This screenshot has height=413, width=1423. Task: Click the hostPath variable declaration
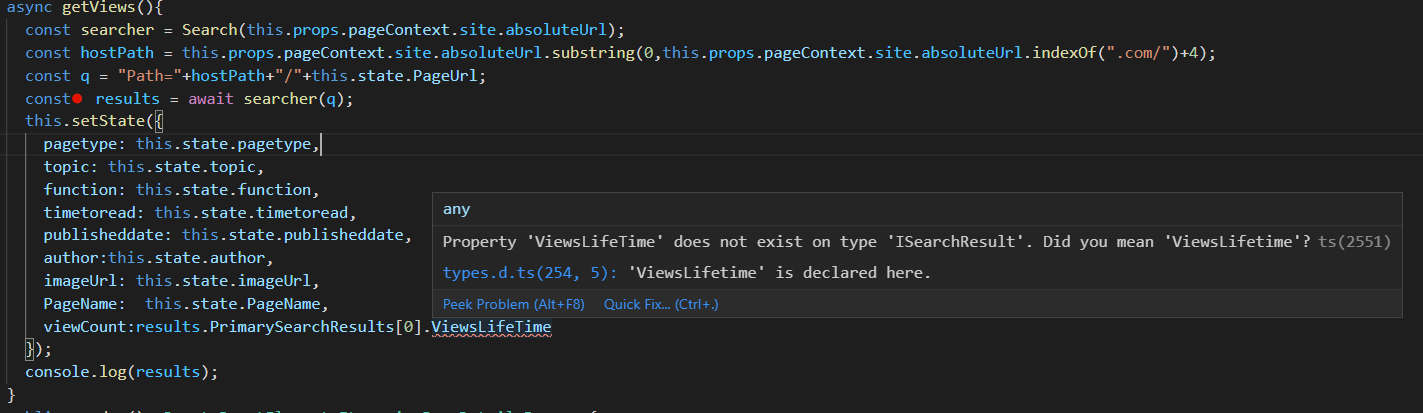(117, 52)
